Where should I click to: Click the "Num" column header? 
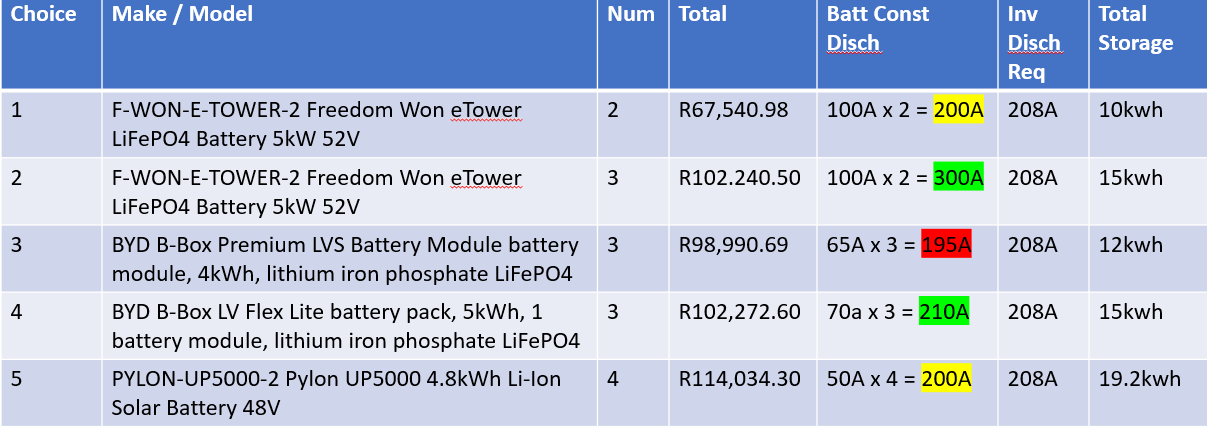click(631, 15)
